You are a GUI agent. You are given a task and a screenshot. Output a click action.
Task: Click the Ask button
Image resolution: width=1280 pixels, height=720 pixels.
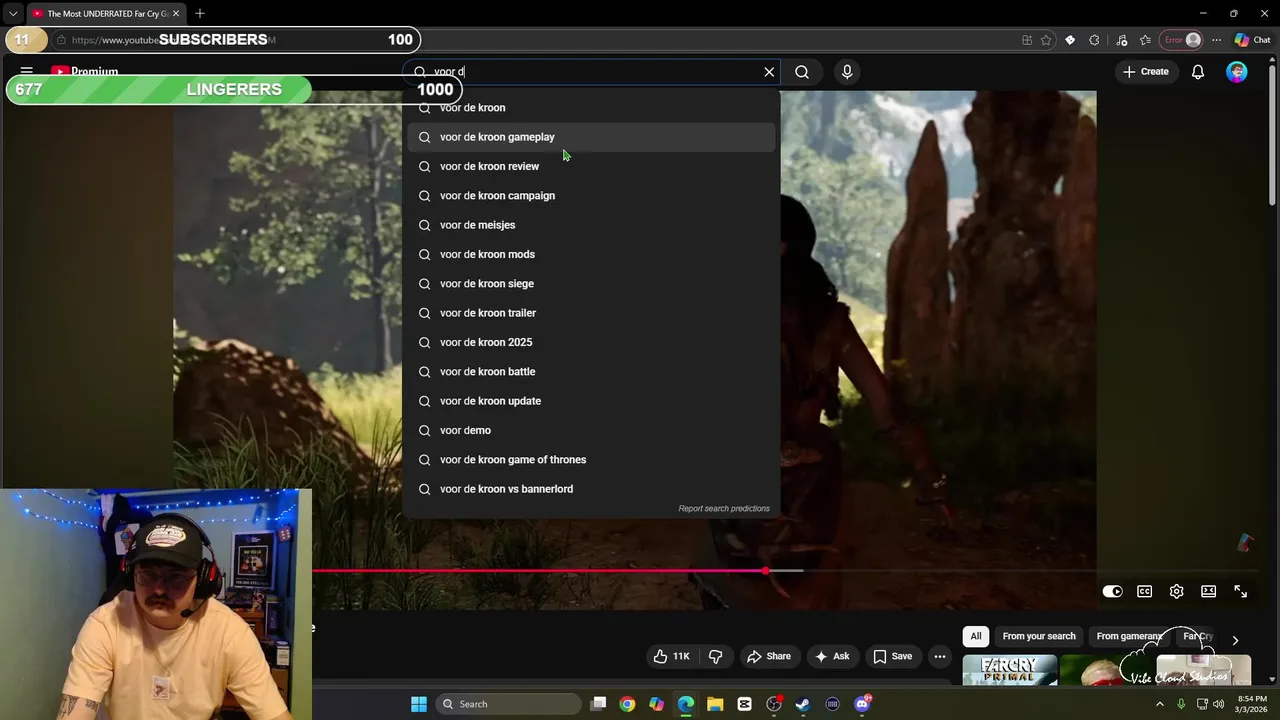(x=832, y=656)
